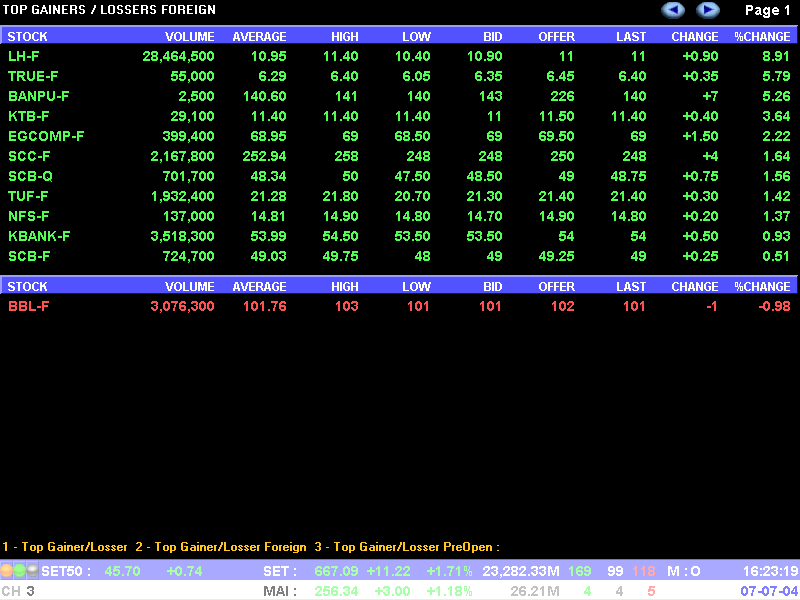Go to the next page arrow
This screenshot has width=800, height=600.
[x=708, y=10]
